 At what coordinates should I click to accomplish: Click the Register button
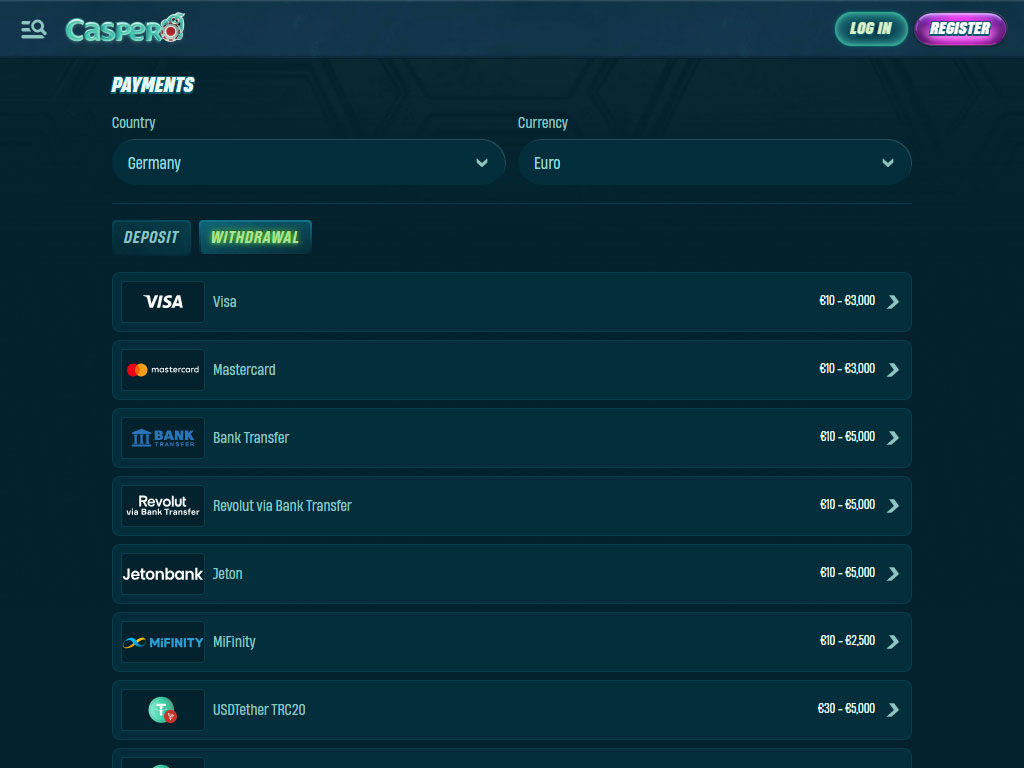pyautogui.click(x=959, y=29)
